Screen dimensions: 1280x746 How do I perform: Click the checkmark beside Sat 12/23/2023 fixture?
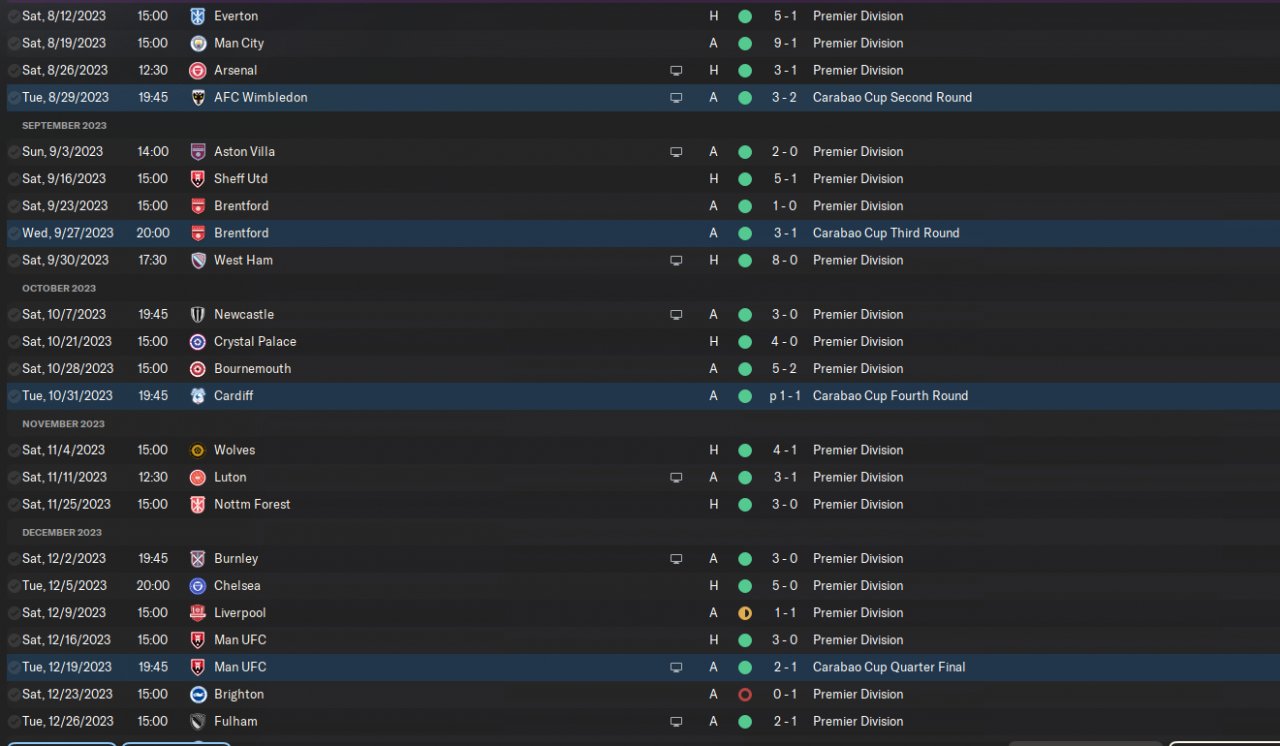(x=13, y=694)
